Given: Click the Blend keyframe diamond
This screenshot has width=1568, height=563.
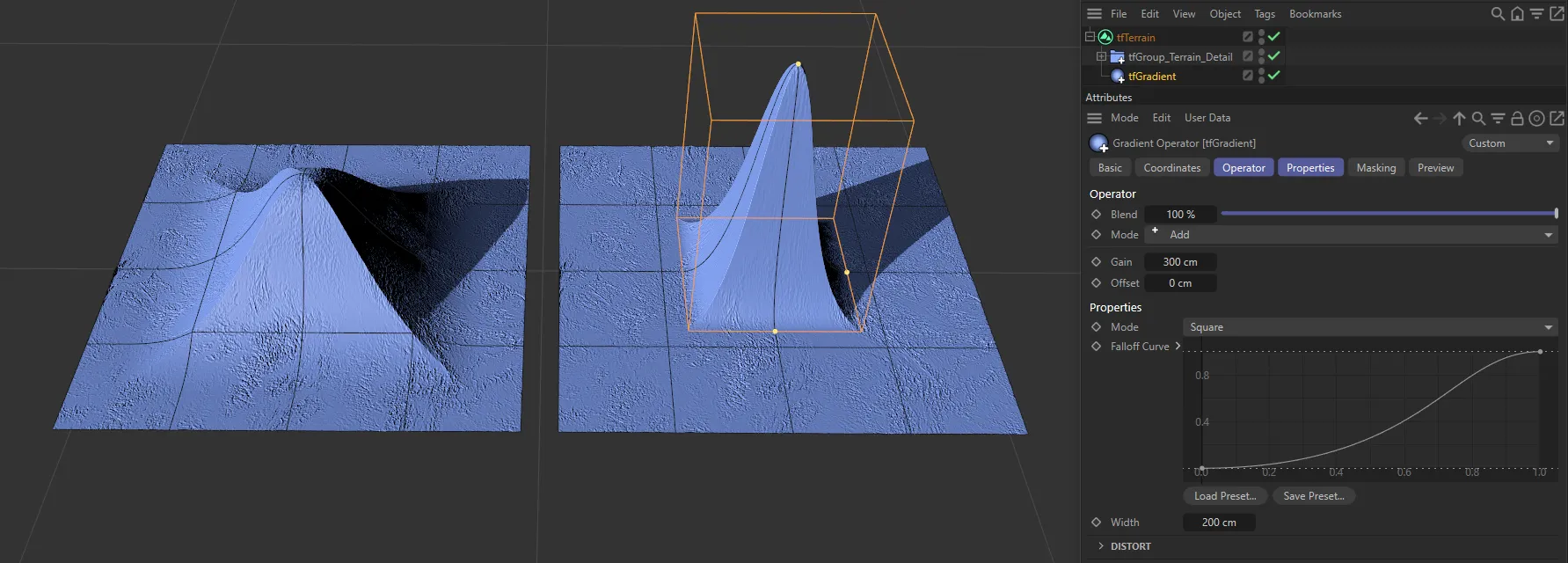Looking at the screenshot, I should [x=1096, y=214].
